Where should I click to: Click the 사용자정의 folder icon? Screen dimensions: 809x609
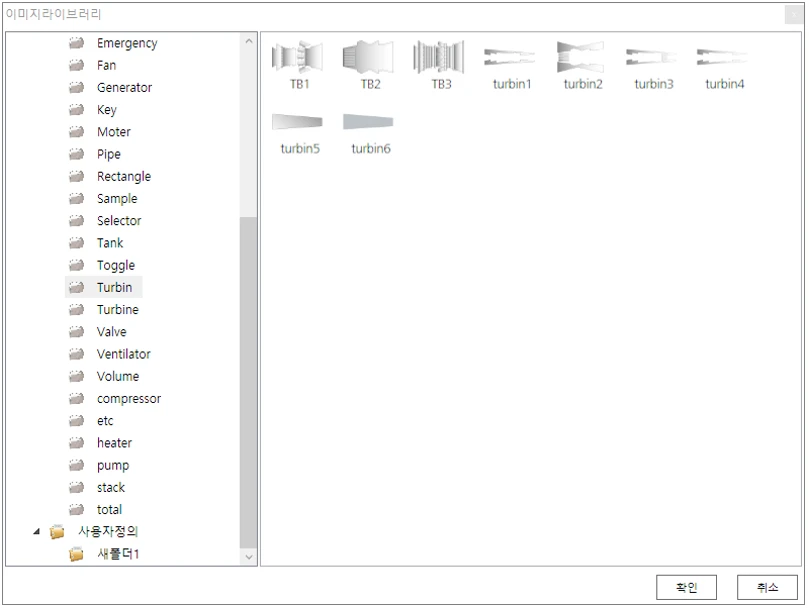click(57, 532)
